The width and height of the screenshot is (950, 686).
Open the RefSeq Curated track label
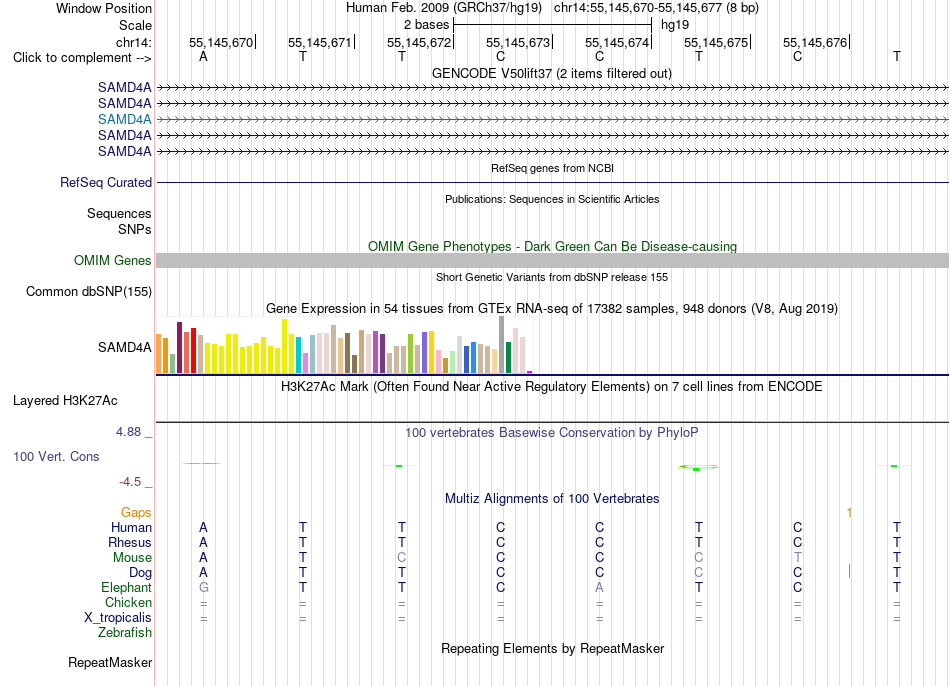coord(105,182)
